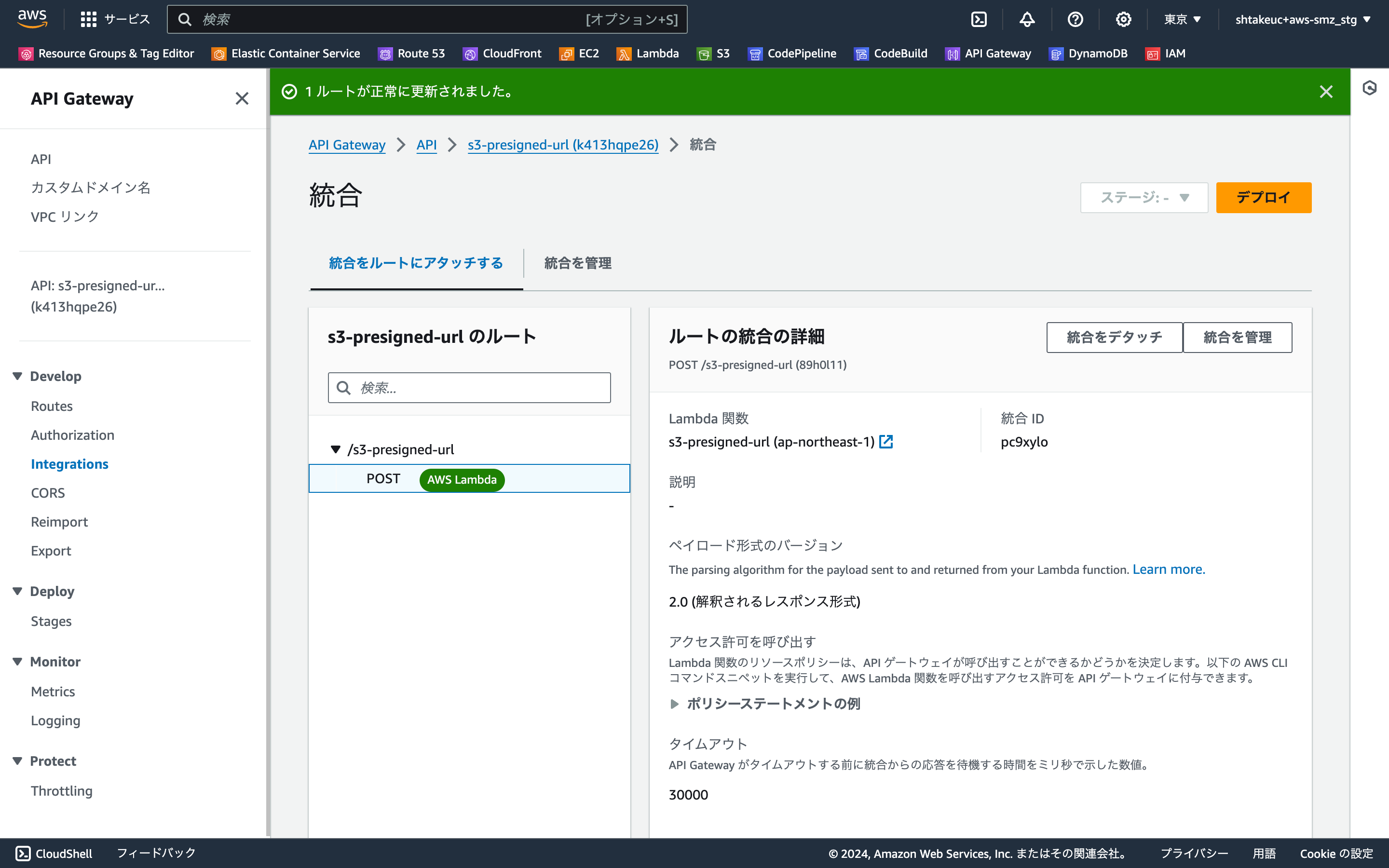The height and width of the screenshot is (868, 1389).
Task: Click the CloudShell button in footer
Action: pyautogui.click(x=54, y=853)
